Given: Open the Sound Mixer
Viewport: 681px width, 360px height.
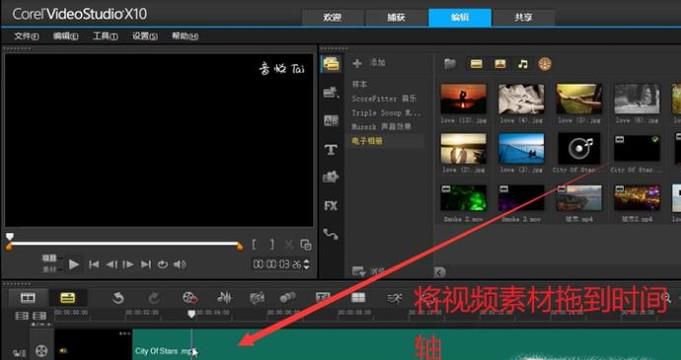Looking at the screenshot, I should pyautogui.click(x=224, y=298).
